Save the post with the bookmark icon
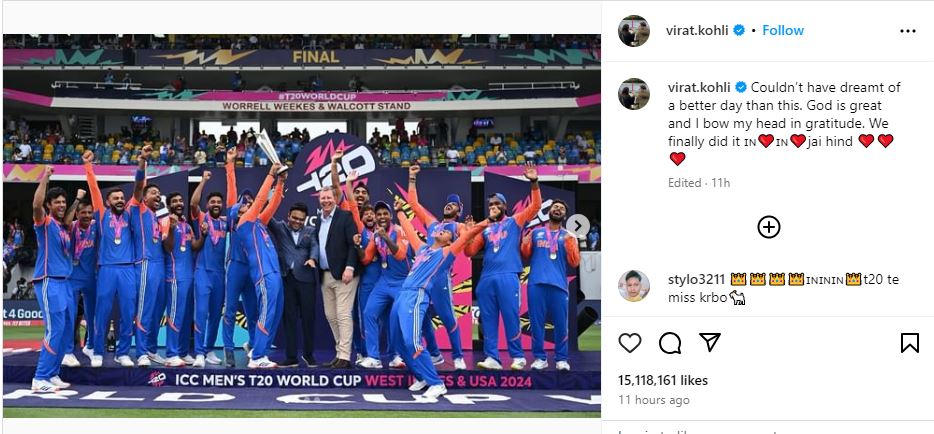This screenshot has height=434, width=934. click(x=909, y=343)
